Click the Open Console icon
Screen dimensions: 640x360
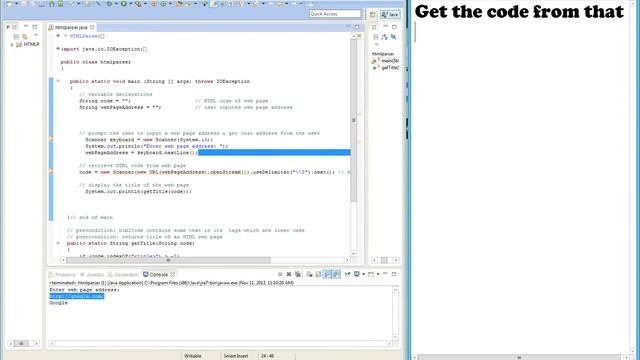(371, 274)
